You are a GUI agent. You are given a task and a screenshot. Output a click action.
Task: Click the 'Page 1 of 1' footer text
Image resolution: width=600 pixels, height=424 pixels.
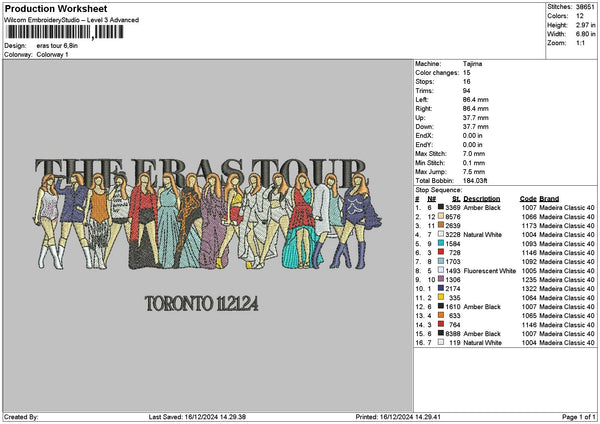(579, 417)
